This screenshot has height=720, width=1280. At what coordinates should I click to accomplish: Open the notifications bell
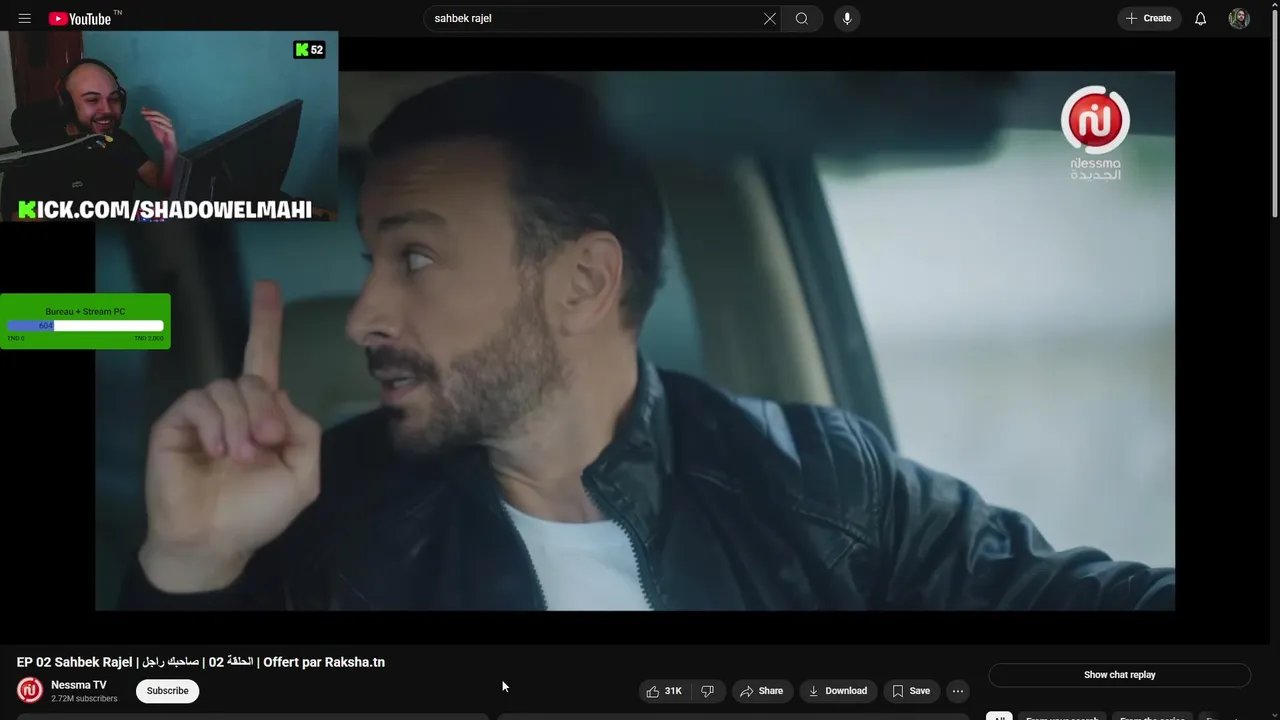[1200, 18]
